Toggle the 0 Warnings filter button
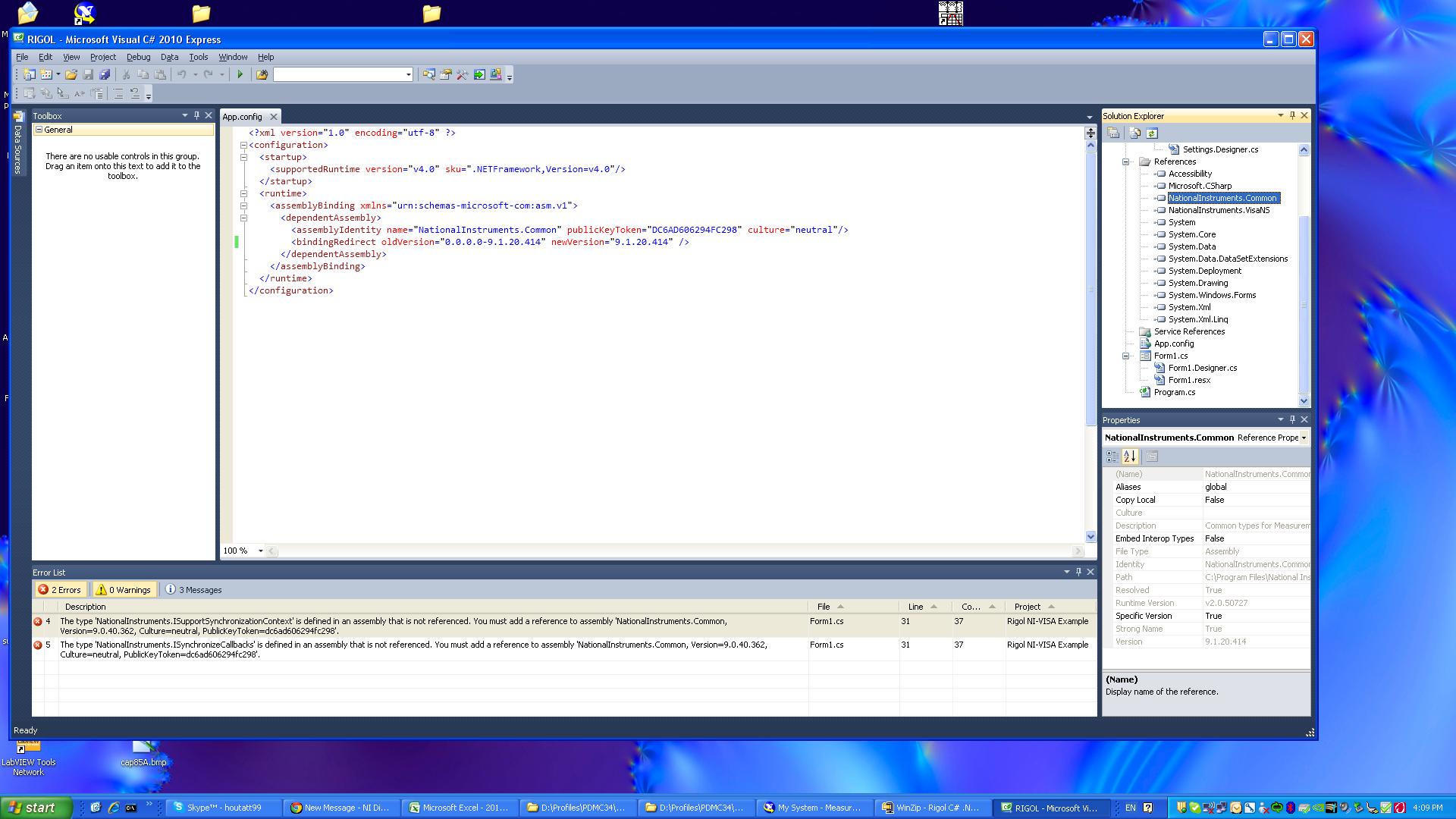This screenshot has width=1456, height=819. tap(124, 590)
